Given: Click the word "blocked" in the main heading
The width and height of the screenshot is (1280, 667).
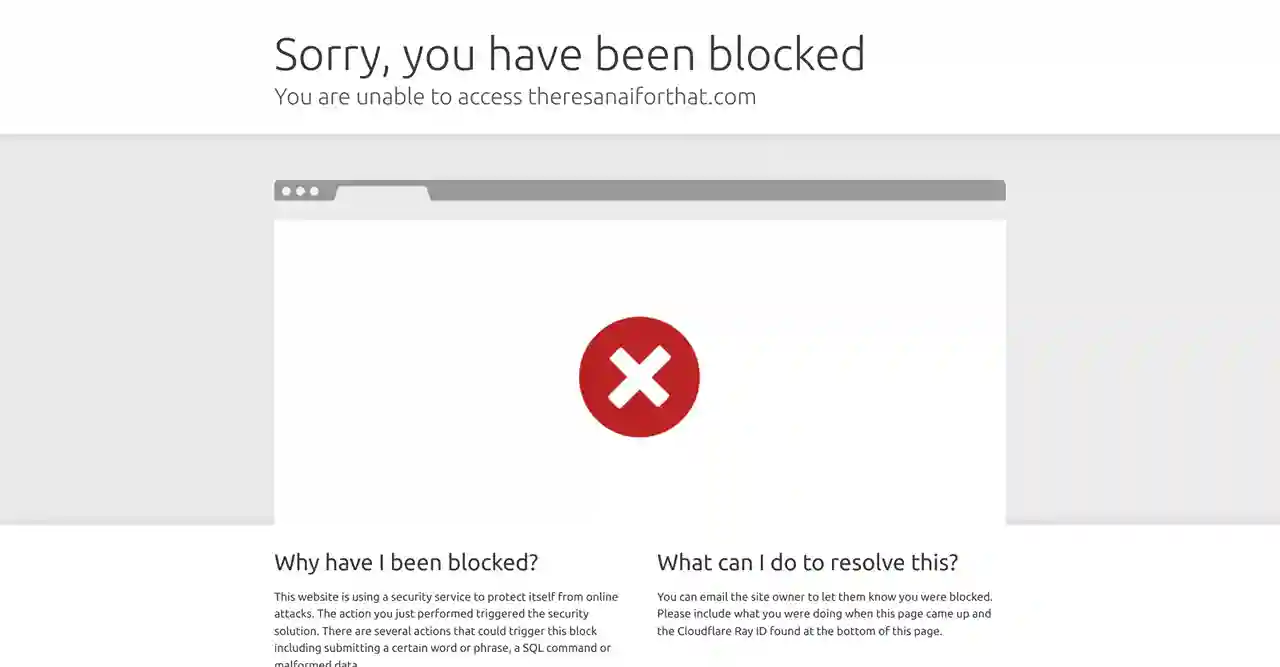Looking at the screenshot, I should pyautogui.click(x=787, y=53).
